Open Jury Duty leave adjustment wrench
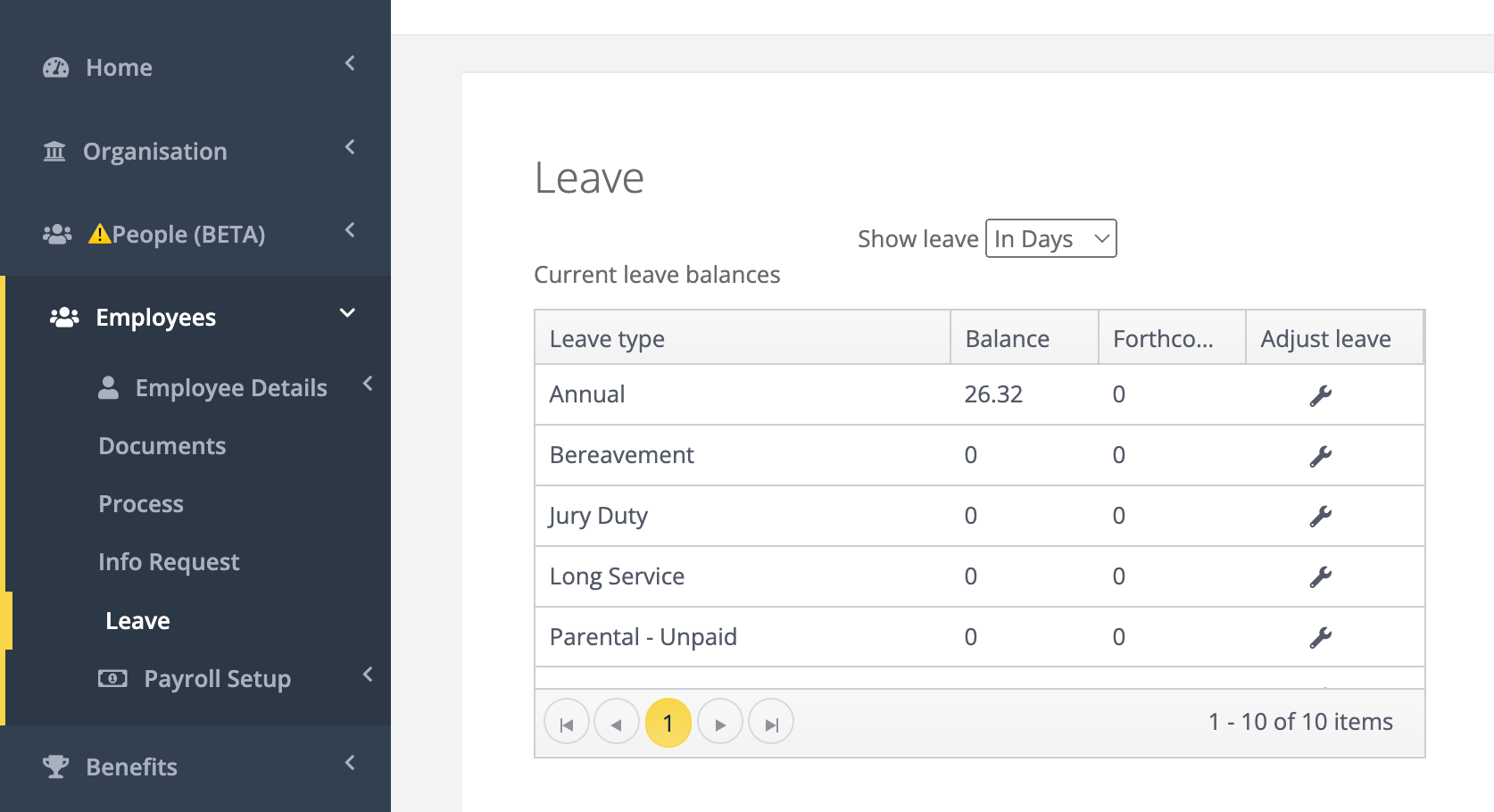 coord(1321,517)
